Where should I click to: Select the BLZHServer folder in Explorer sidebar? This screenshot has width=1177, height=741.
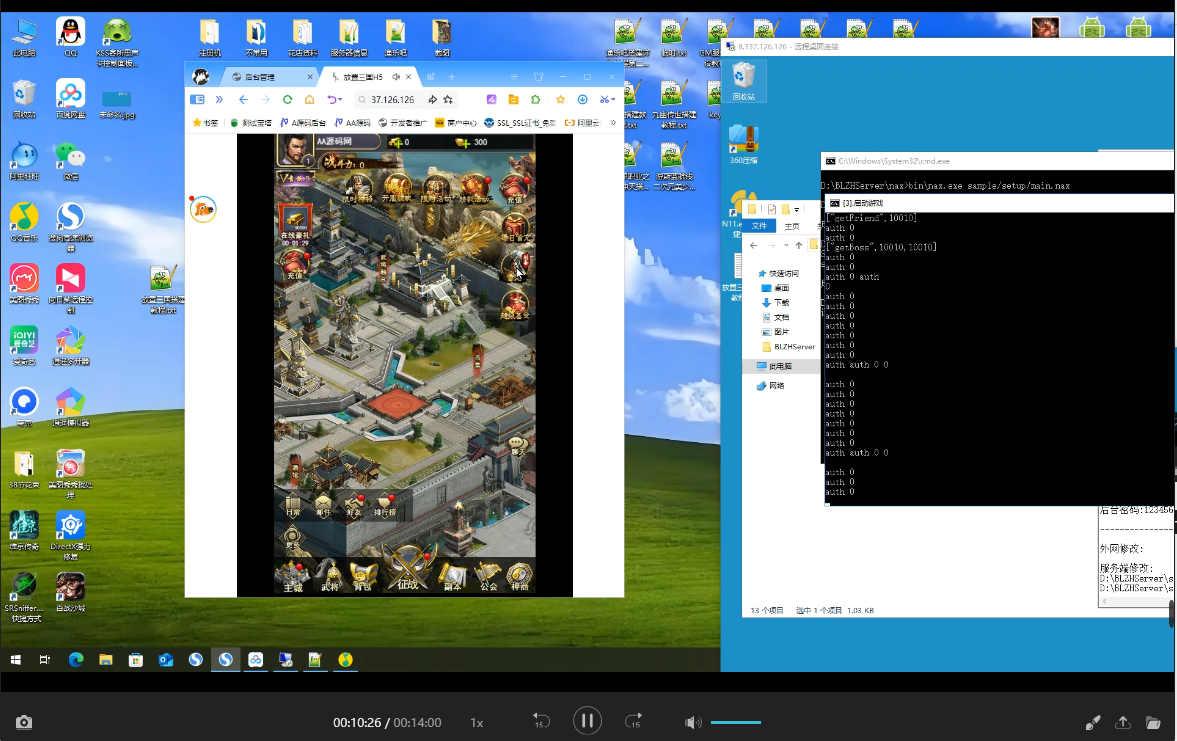coord(788,347)
